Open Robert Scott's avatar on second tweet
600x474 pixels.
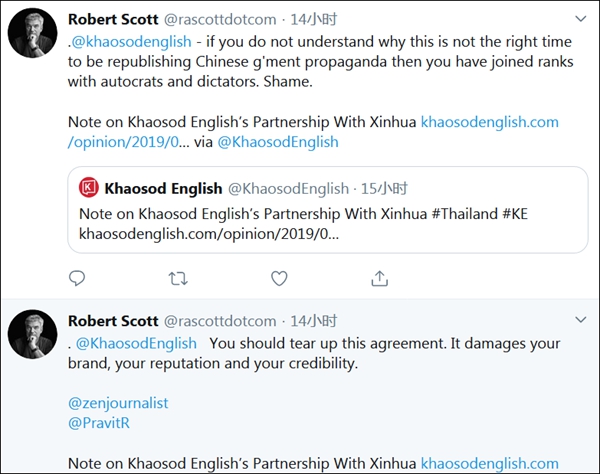click(x=32, y=334)
